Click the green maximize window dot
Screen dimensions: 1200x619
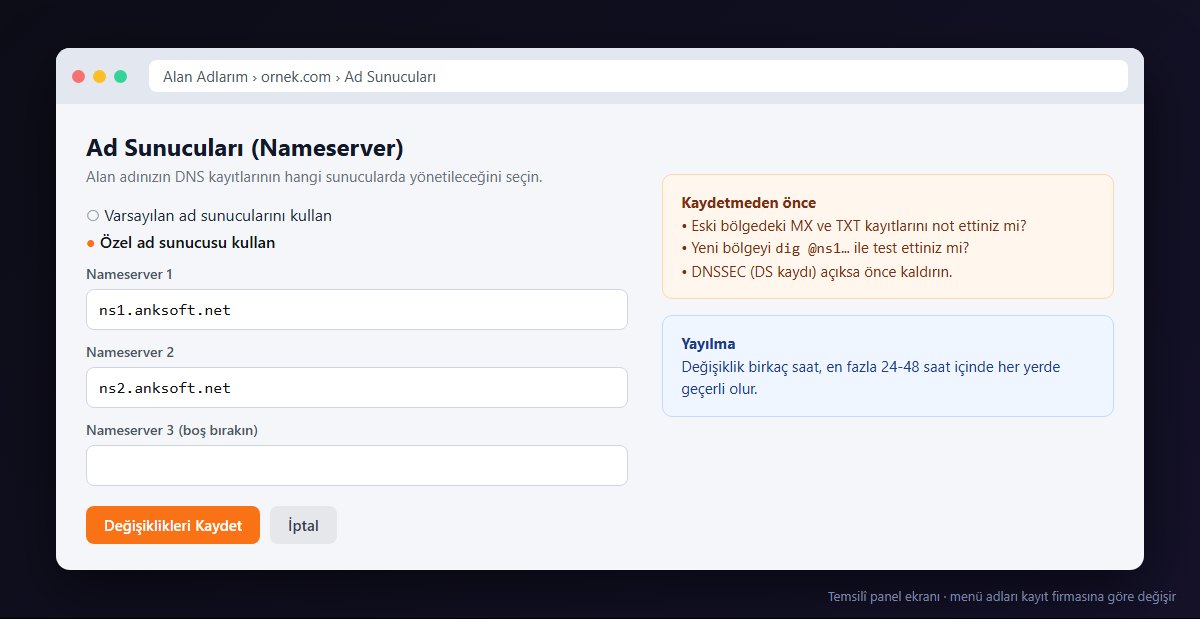pyautogui.click(x=121, y=76)
